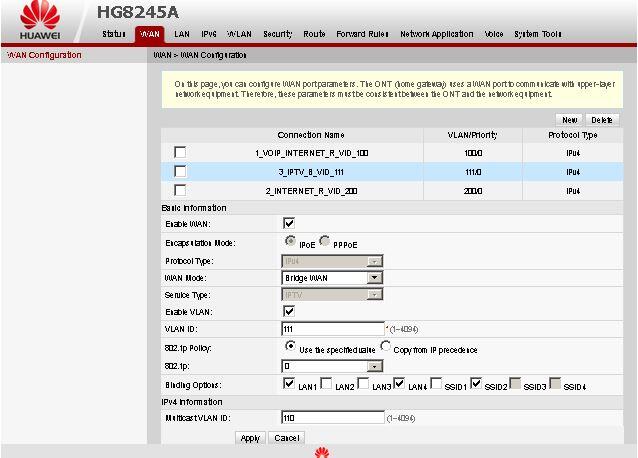The height and width of the screenshot is (458, 638).
Task: Open the Forward Rules tab
Action: pos(362,34)
